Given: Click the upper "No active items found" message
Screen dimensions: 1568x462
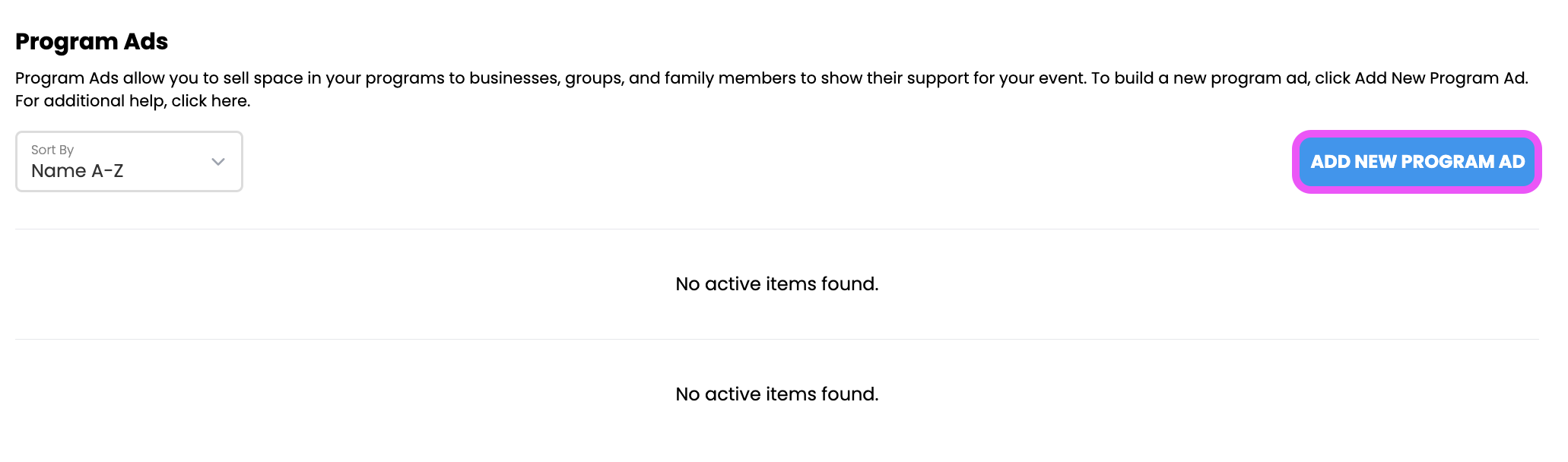Looking at the screenshot, I should (x=776, y=284).
